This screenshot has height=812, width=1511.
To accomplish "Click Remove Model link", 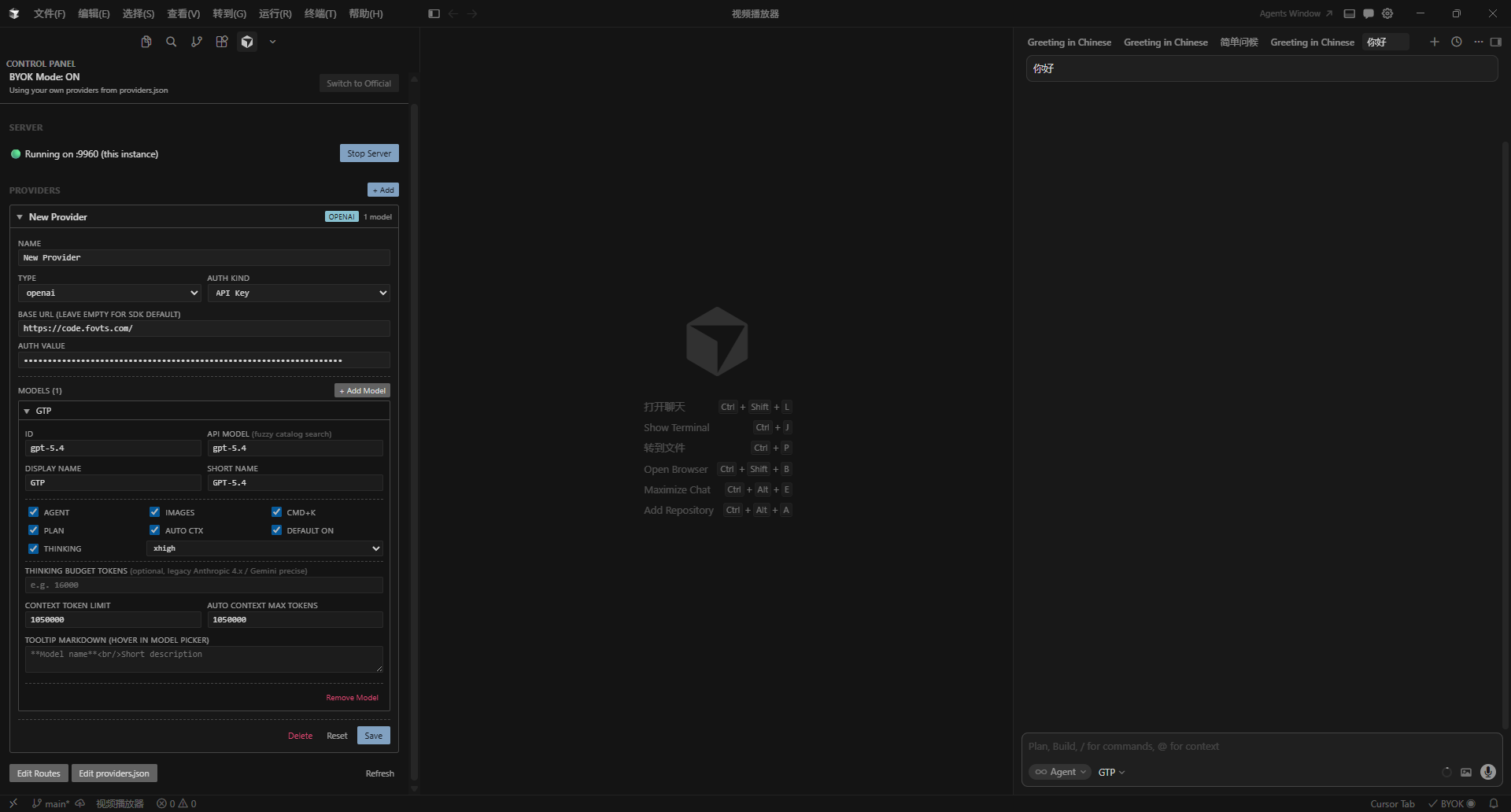I will (352, 698).
